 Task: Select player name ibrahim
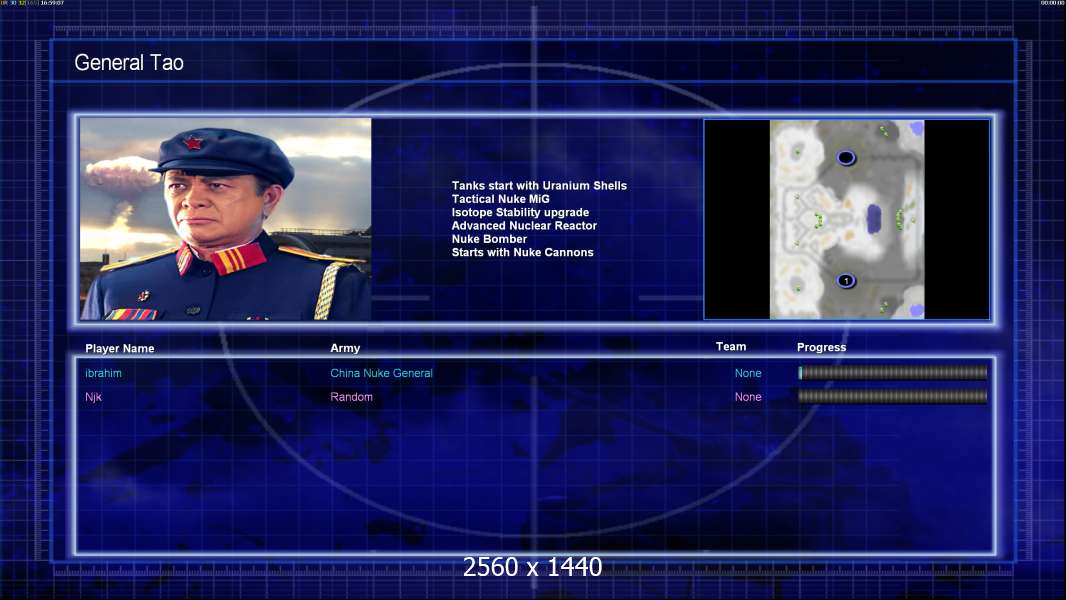[103, 373]
